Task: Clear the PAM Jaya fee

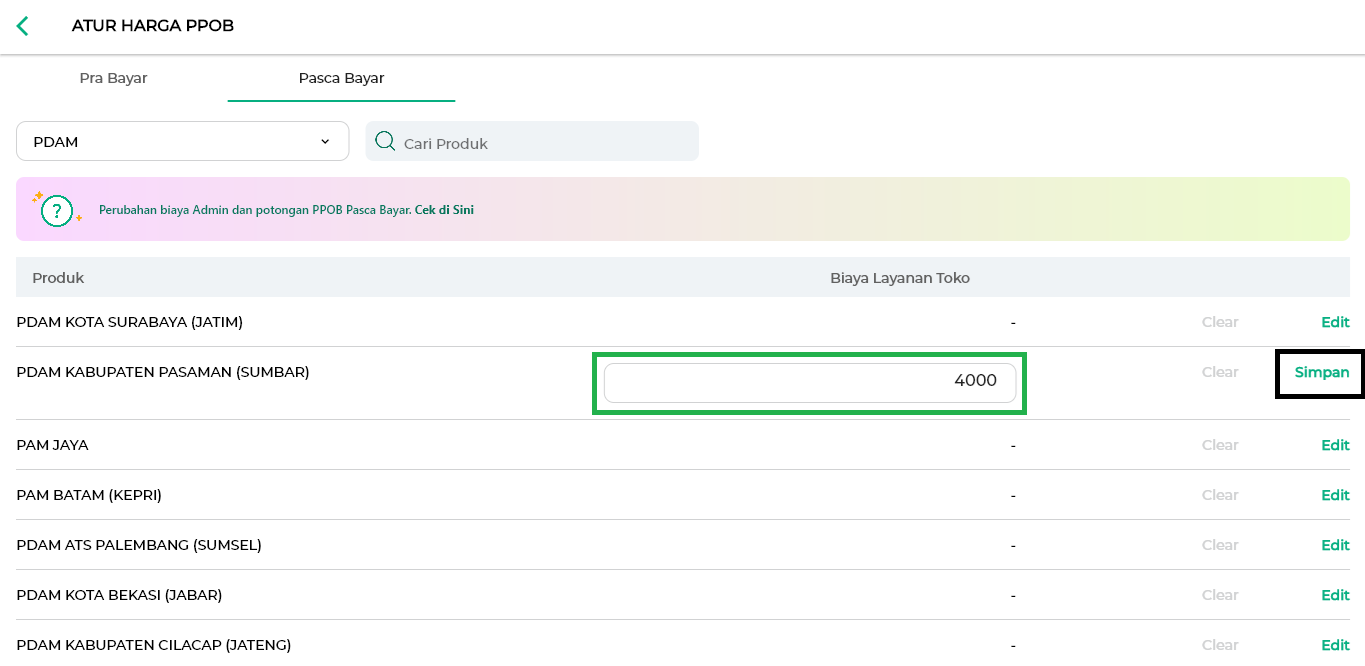Action: coord(1219,445)
